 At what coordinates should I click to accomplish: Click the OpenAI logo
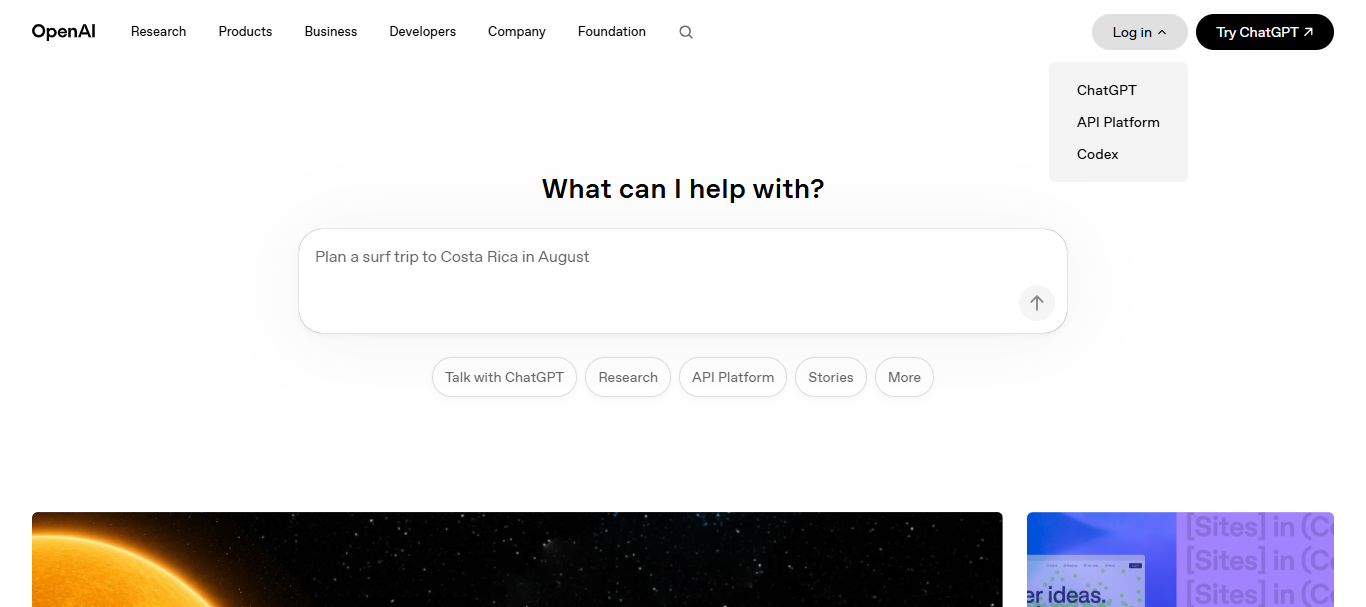[64, 32]
